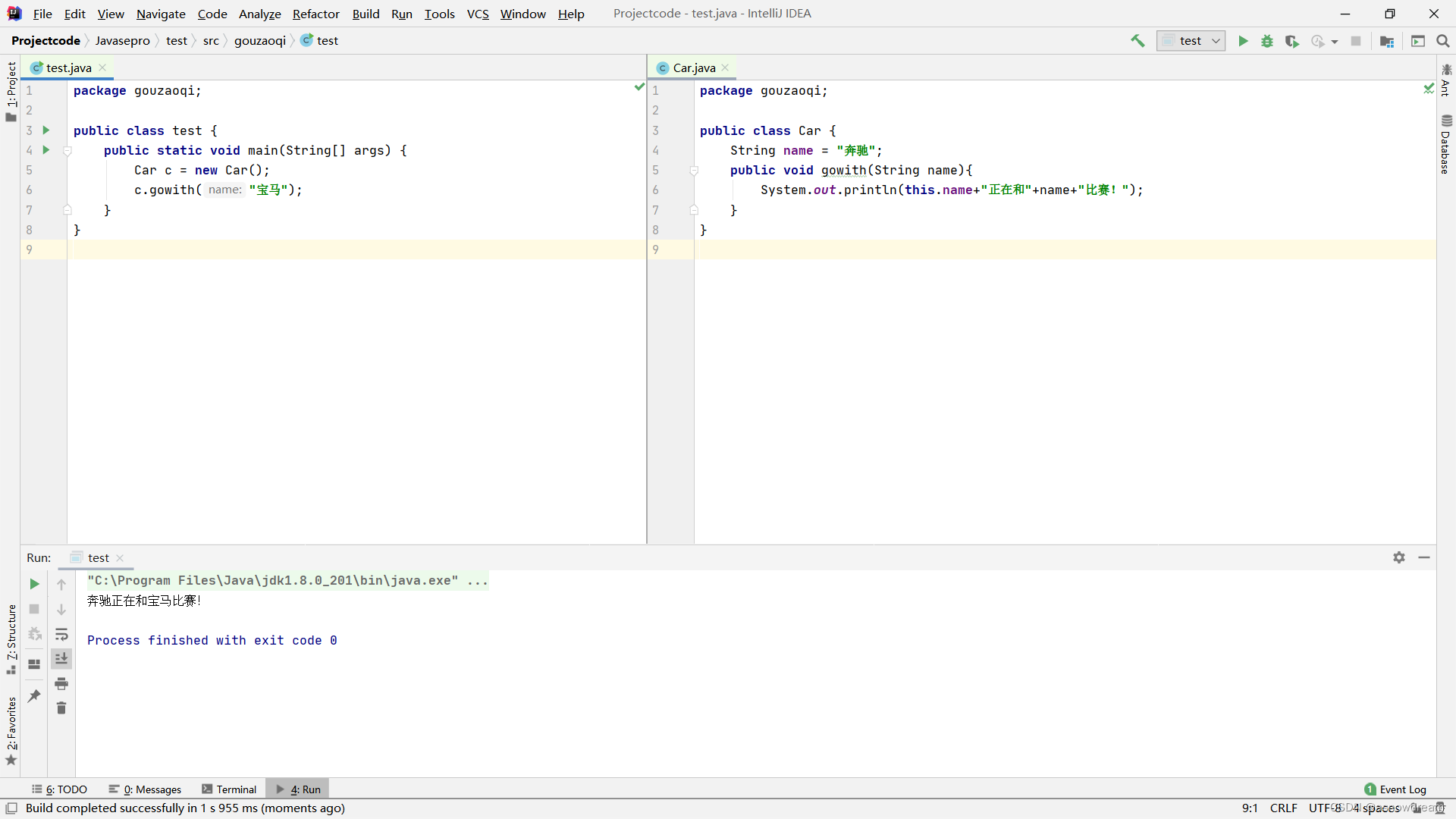Build the project with the hammer icon
This screenshot has width=1456, height=819.
click(1137, 41)
